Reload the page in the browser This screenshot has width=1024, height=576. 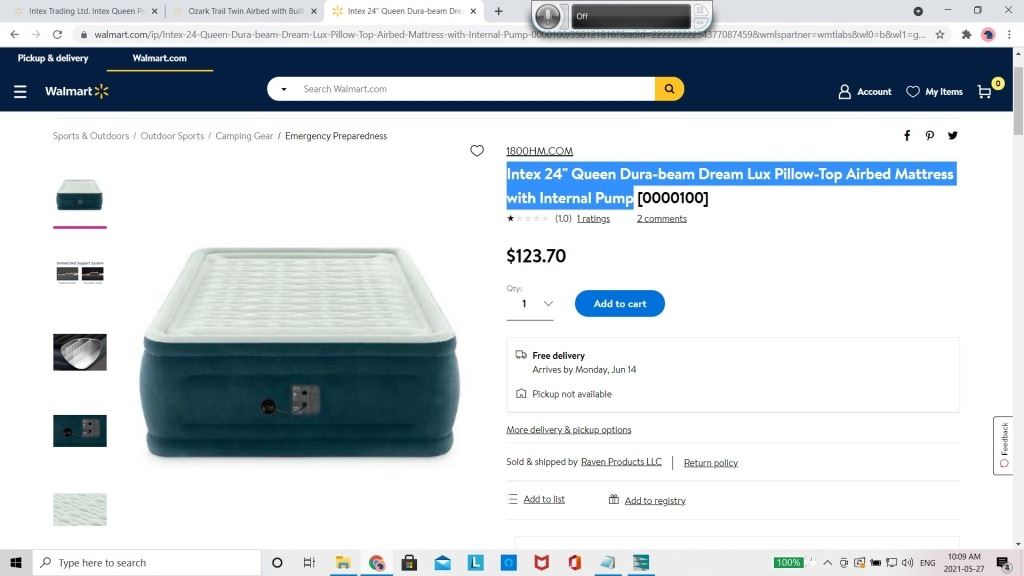pyautogui.click(x=57, y=35)
